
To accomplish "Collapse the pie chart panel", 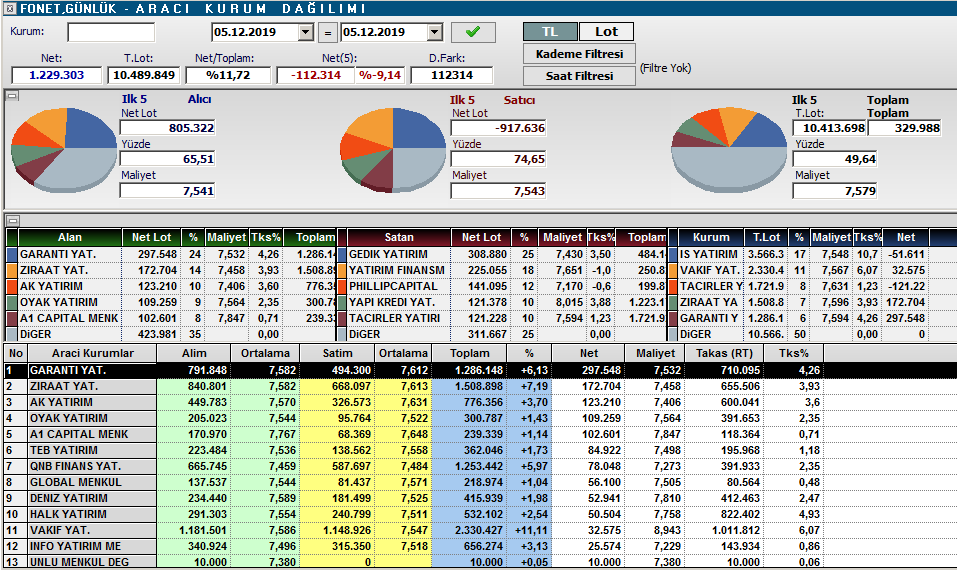I will 12,96.
